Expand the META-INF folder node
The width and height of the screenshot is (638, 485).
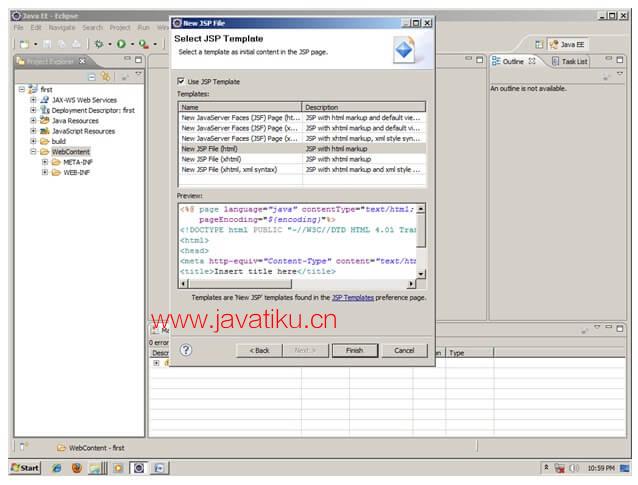pos(45,162)
